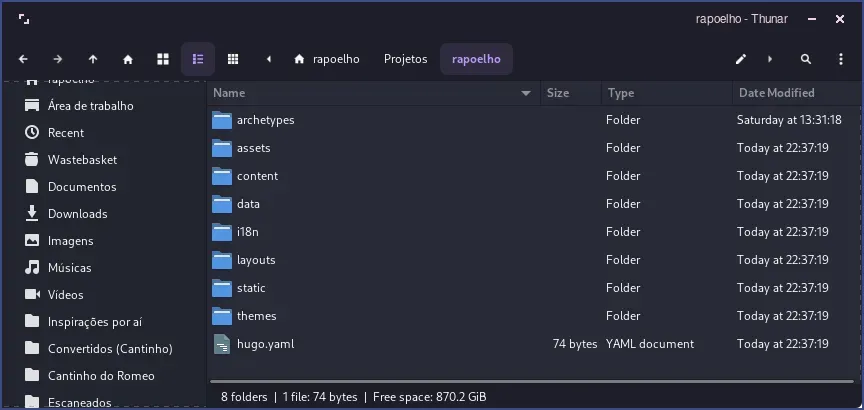Switch to compact grid view
The height and width of the screenshot is (410, 864).
(233, 59)
